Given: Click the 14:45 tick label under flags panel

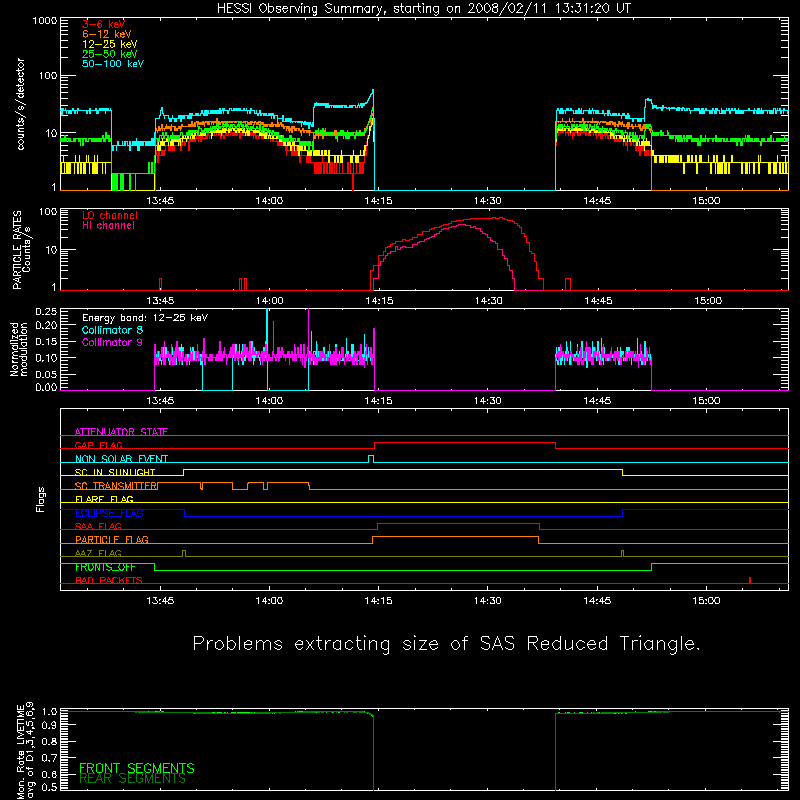Looking at the screenshot, I should point(597,601).
